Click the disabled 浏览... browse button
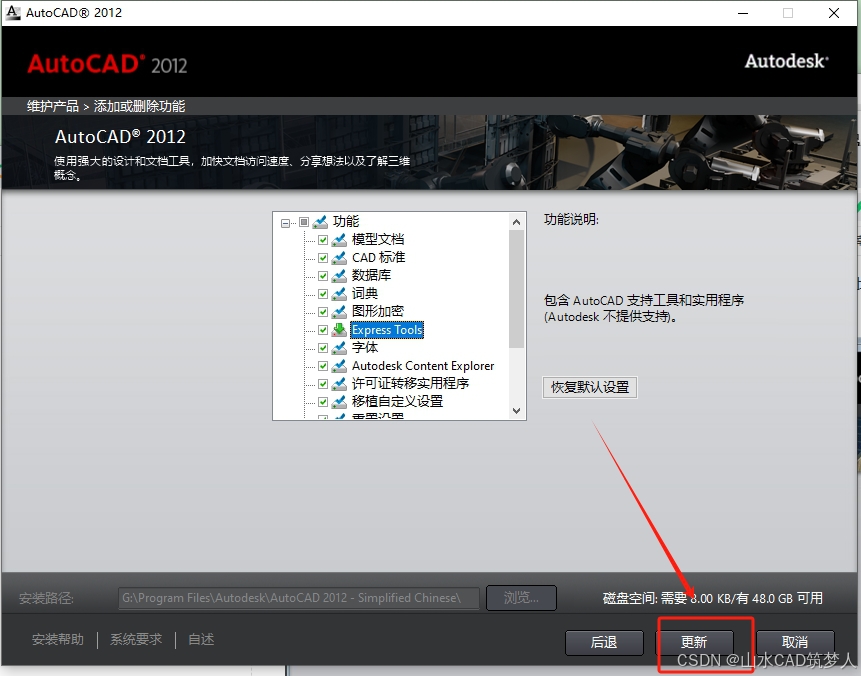This screenshot has width=861, height=676. (x=521, y=598)
